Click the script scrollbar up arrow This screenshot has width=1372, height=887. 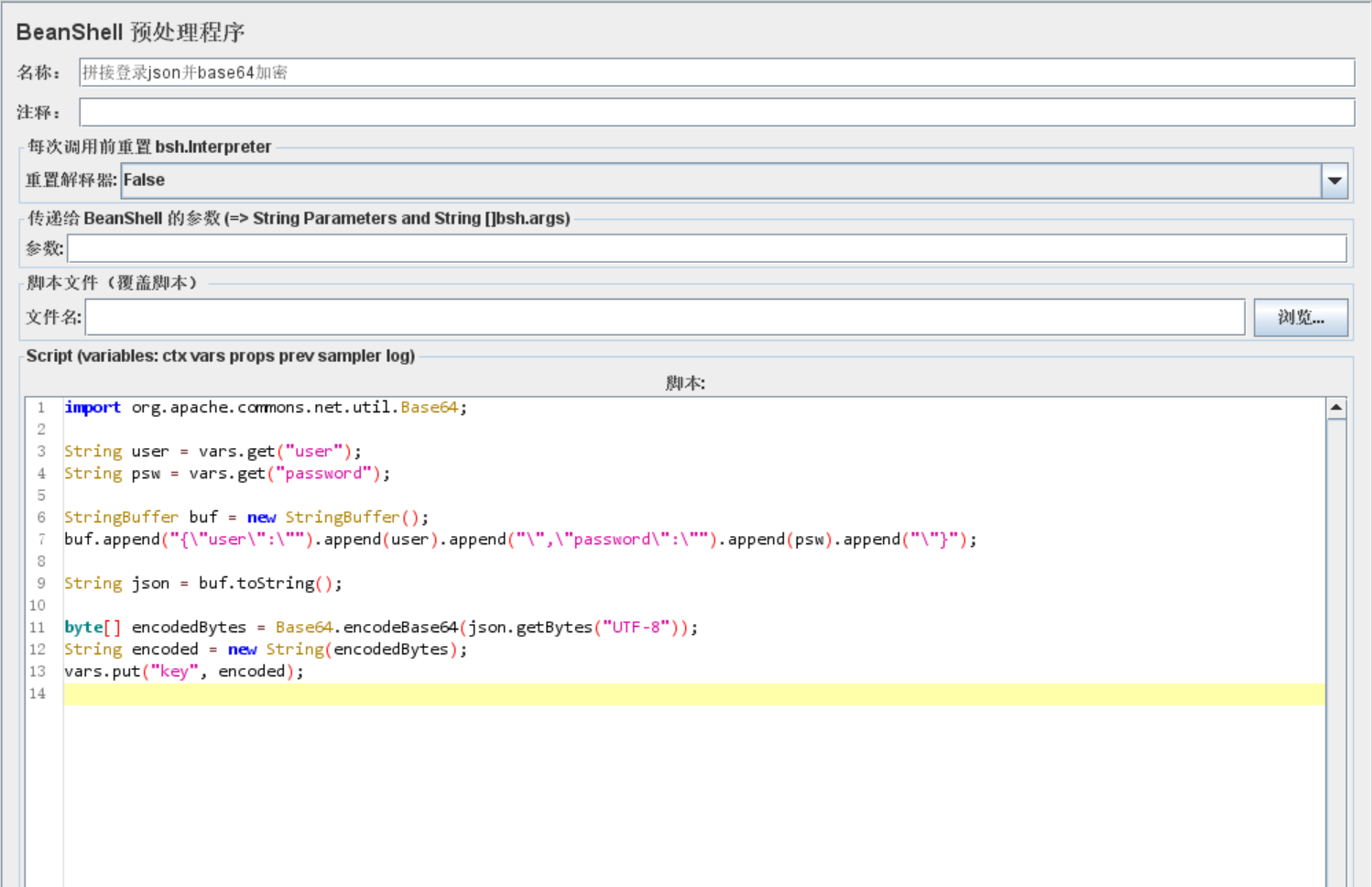point(1336,408)
